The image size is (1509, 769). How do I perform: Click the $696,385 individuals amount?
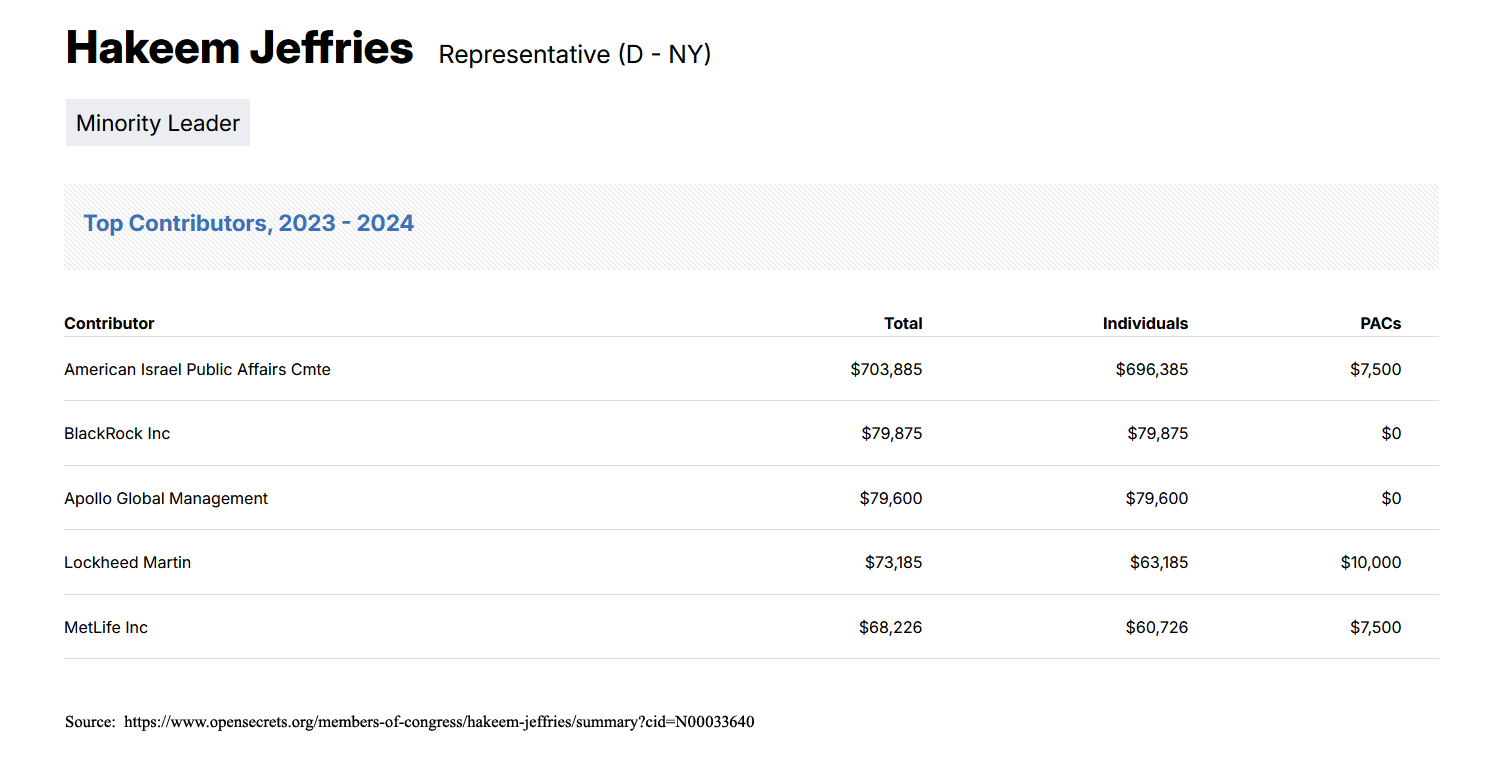(x=1152, y=369)
